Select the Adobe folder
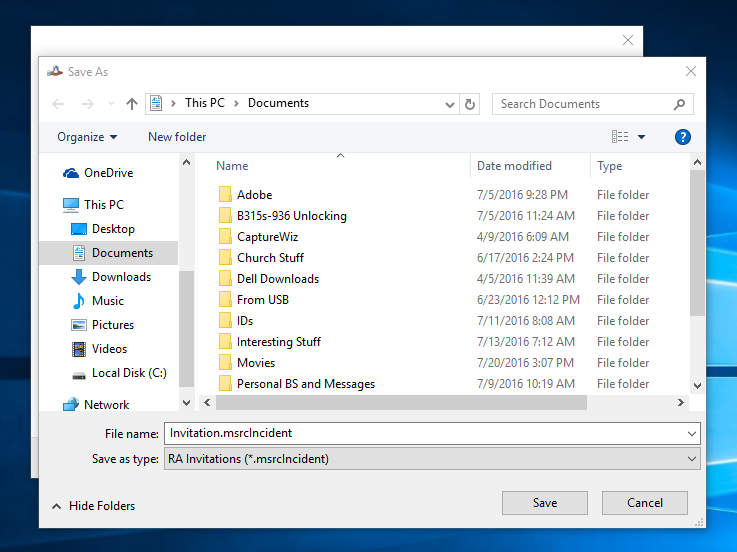The height and width of the screenshot is (552, 737). [254, 195]
